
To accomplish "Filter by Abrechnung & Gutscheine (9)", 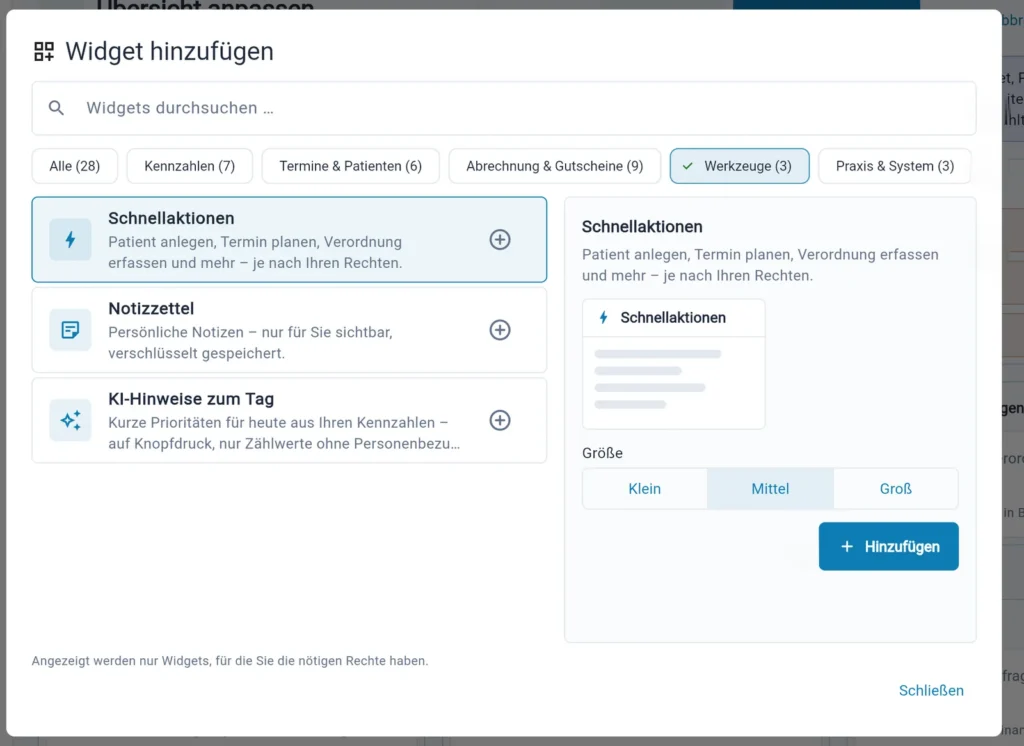I will point(554,166).
